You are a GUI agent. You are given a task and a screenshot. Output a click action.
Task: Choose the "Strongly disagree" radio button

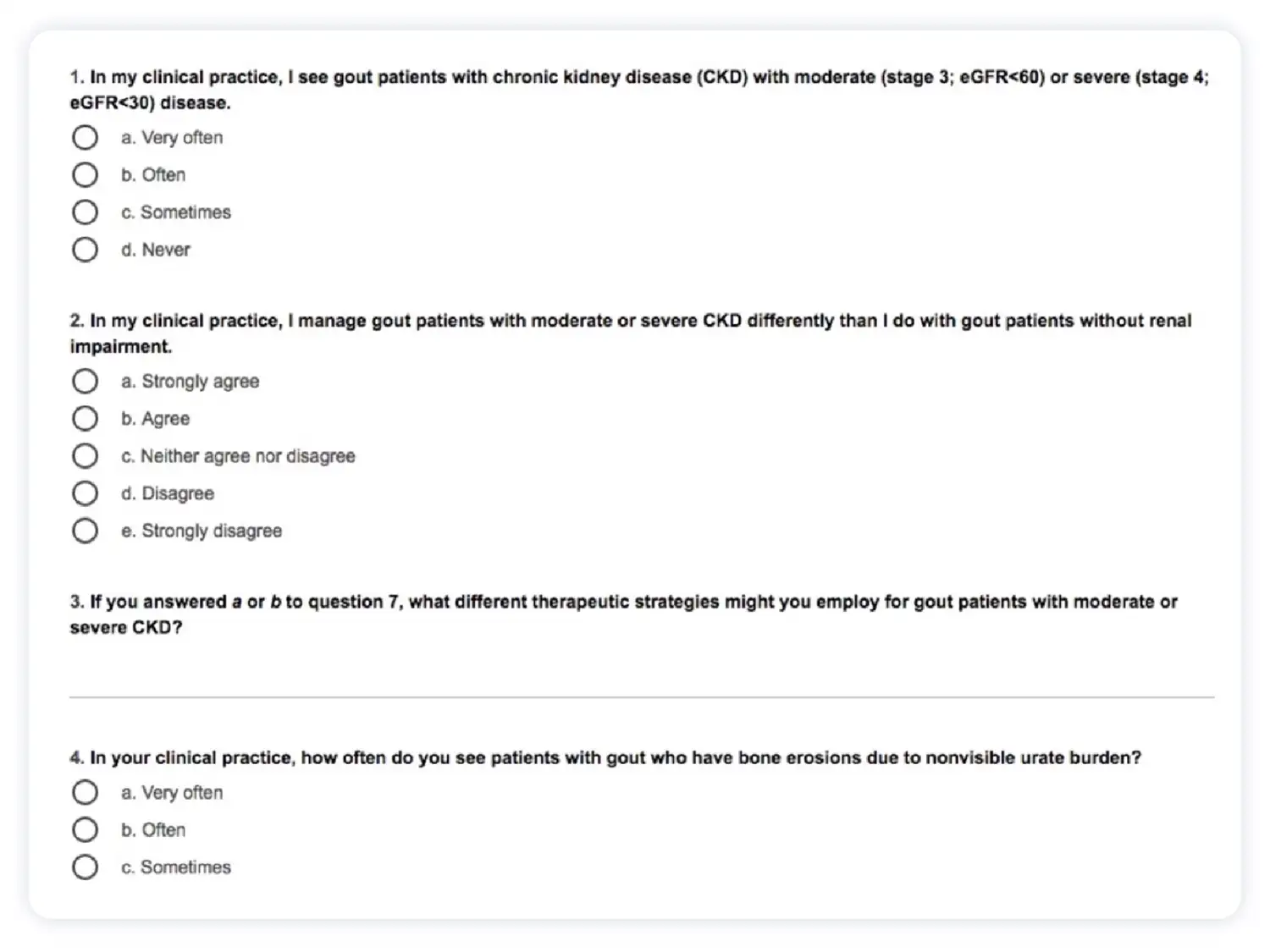pyautogui.click(x=85, y=531)
